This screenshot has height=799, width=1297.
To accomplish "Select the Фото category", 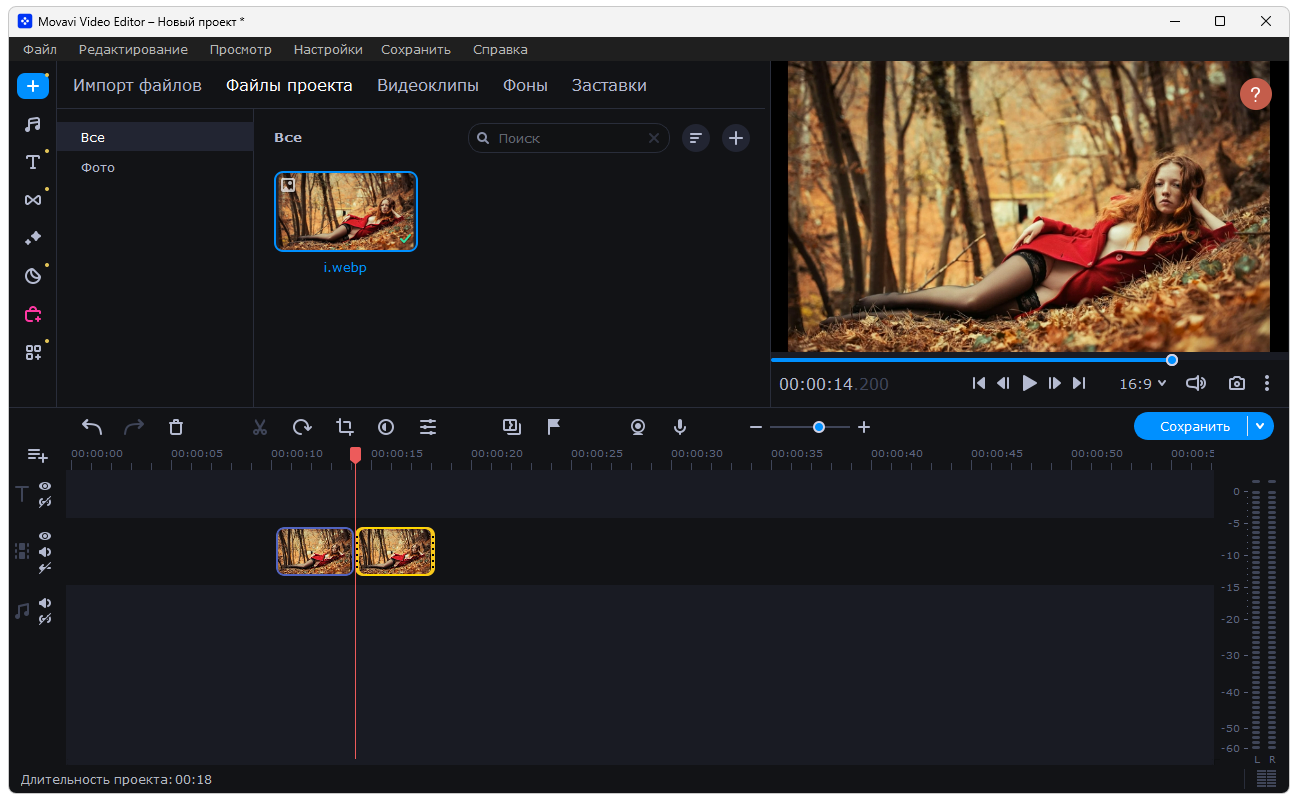I will [155, 167].
